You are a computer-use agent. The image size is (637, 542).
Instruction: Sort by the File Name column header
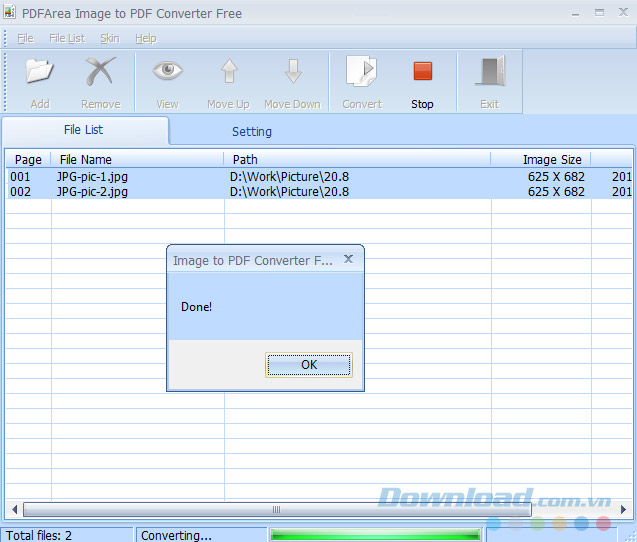tap(137, 159)
